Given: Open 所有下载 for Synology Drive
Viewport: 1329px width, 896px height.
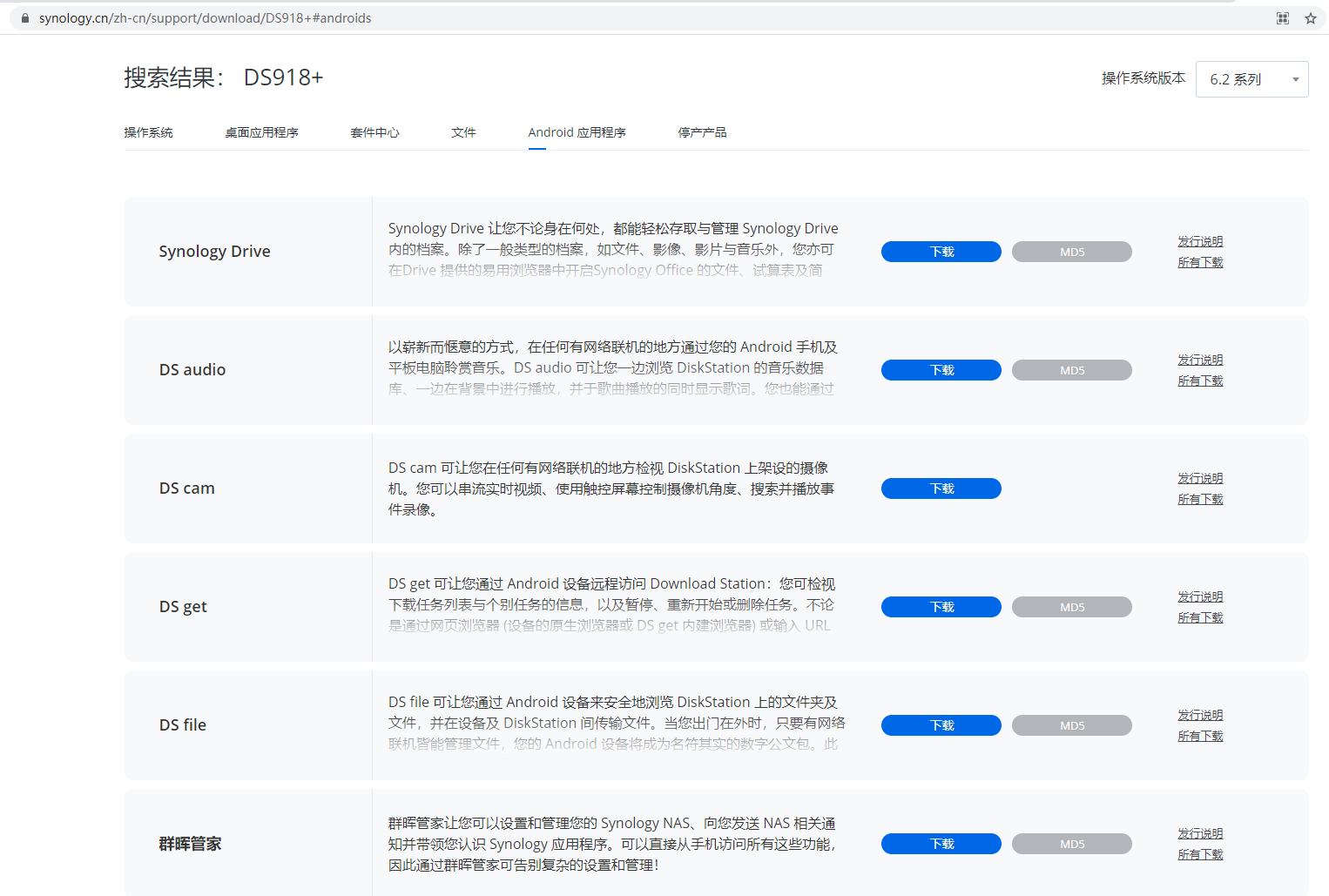Looking at the screenshot, I should pyautogui.click(x=1200, y=262).
